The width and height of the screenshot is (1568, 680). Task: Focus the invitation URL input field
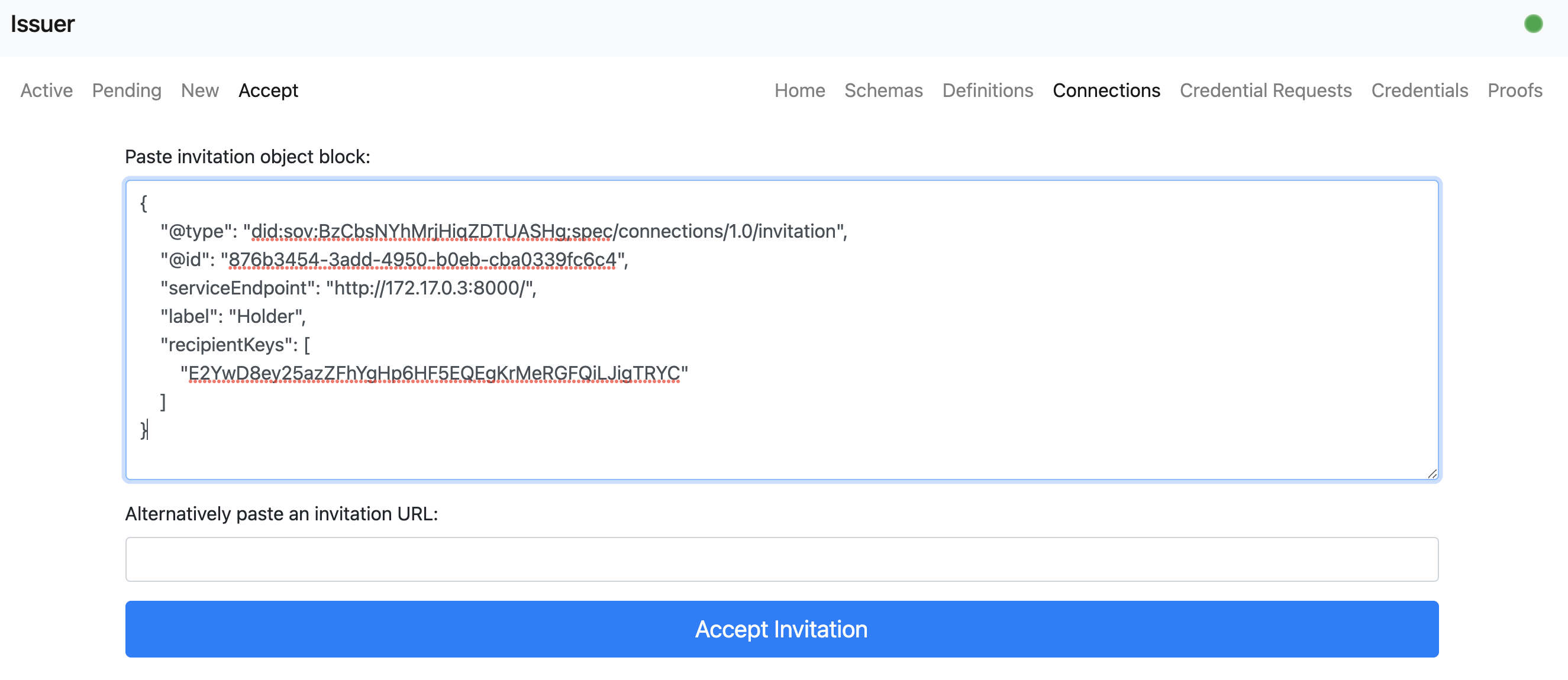(x=782, y=559)
